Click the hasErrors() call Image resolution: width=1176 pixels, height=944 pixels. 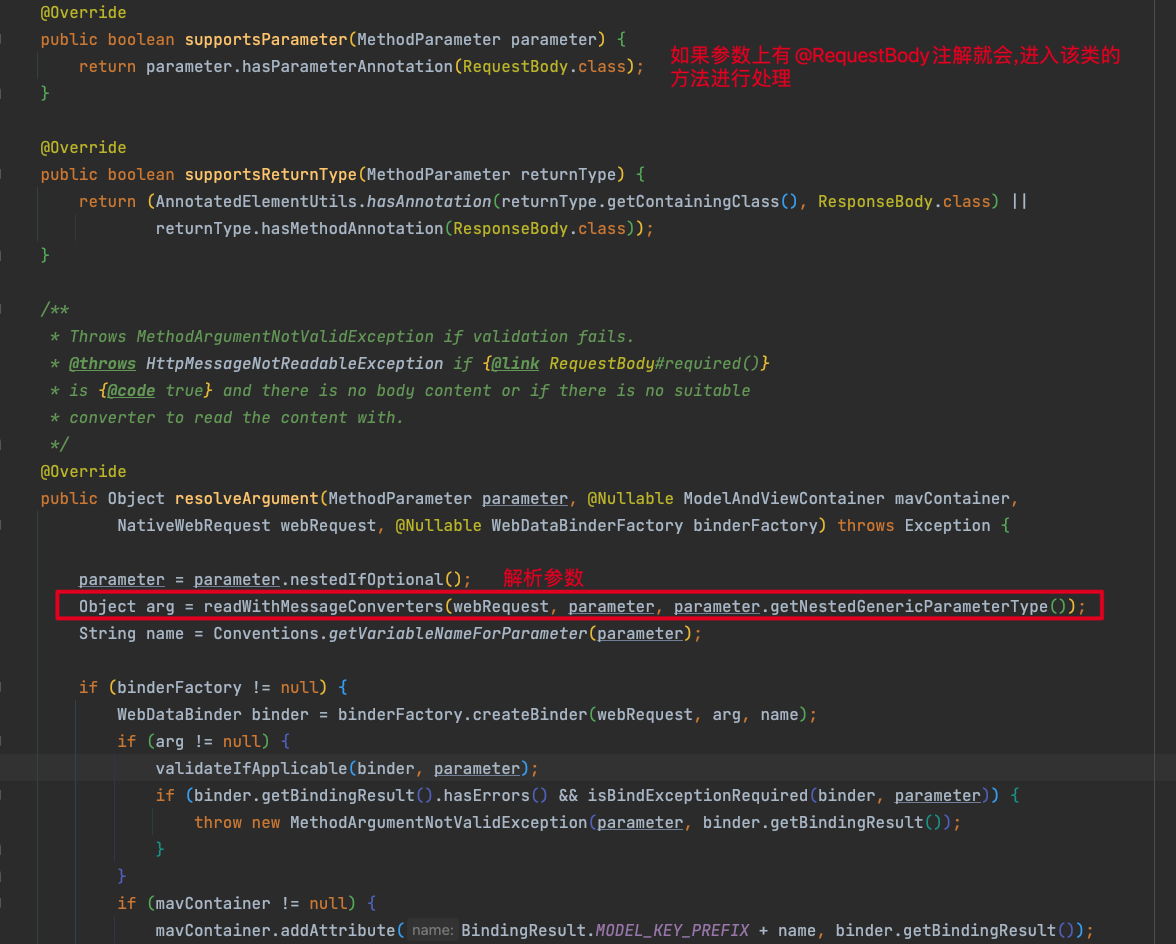point(496,796)
